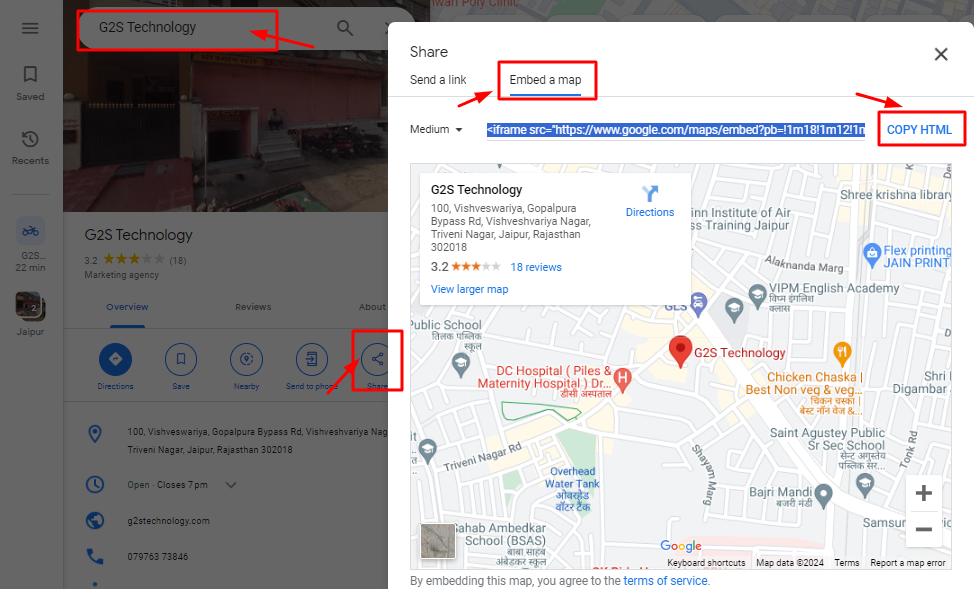Open the 18 reviews link

coord(536,267)
